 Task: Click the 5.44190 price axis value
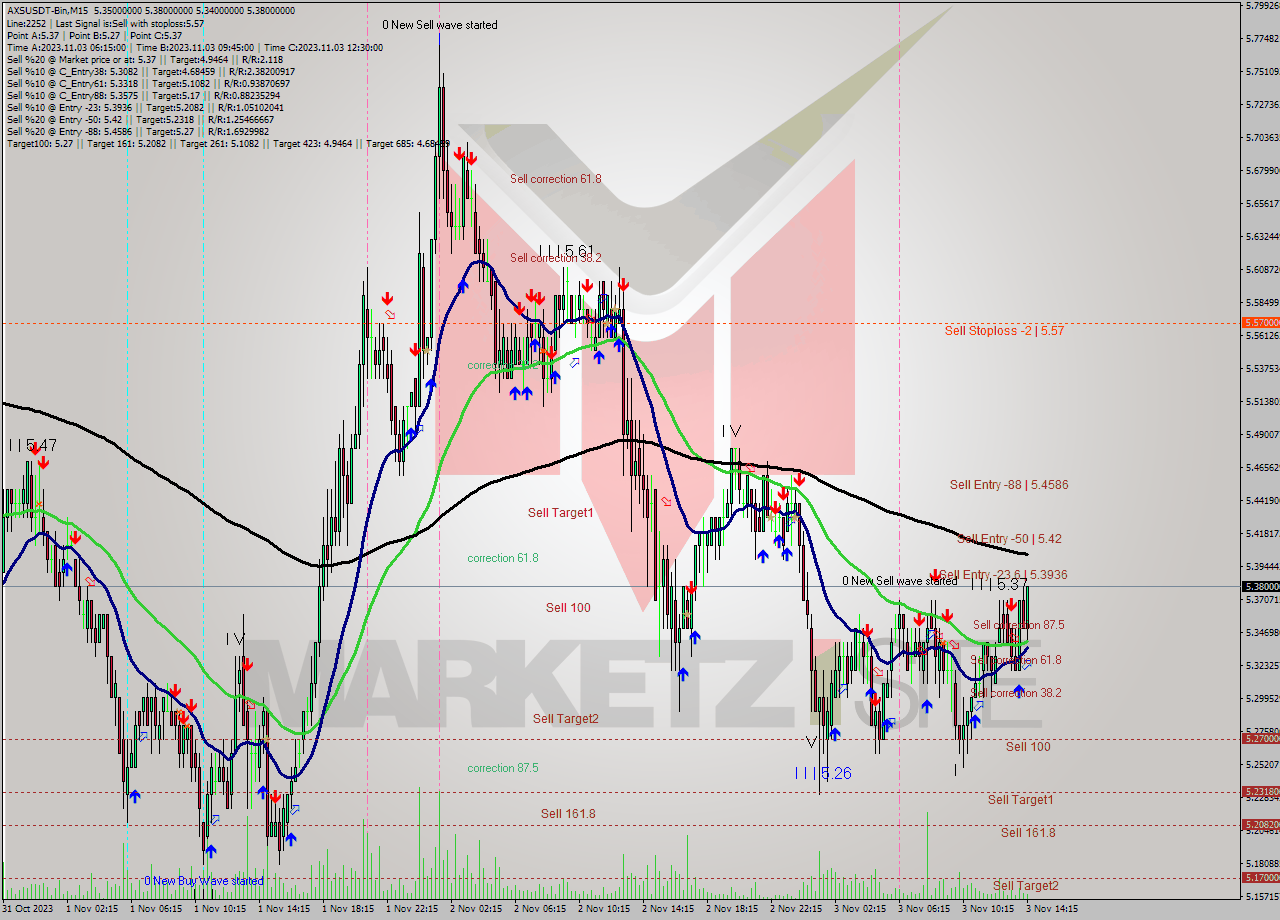pyautogui.click(x=1261, y=500)
